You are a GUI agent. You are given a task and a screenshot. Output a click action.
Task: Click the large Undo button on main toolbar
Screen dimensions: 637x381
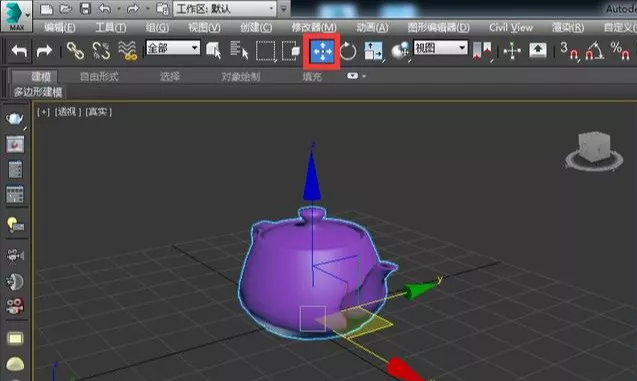click(x=19, y=51)
